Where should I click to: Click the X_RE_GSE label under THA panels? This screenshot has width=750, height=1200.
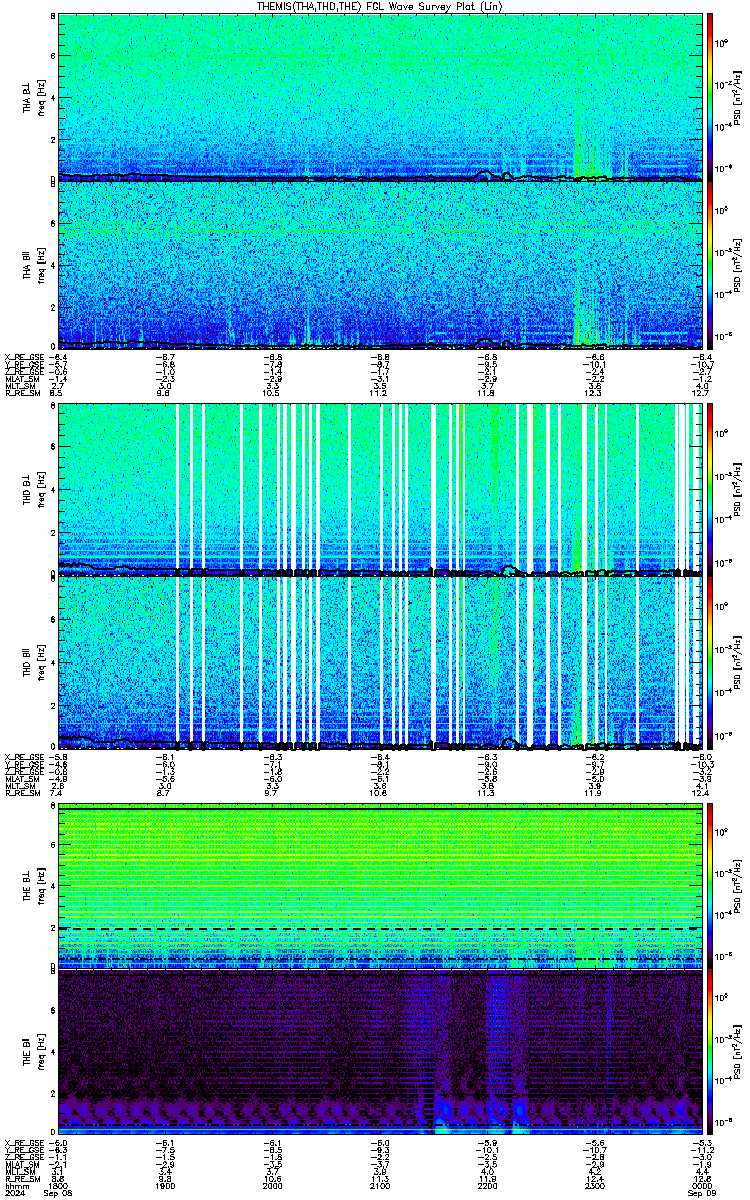coord(21,357)
